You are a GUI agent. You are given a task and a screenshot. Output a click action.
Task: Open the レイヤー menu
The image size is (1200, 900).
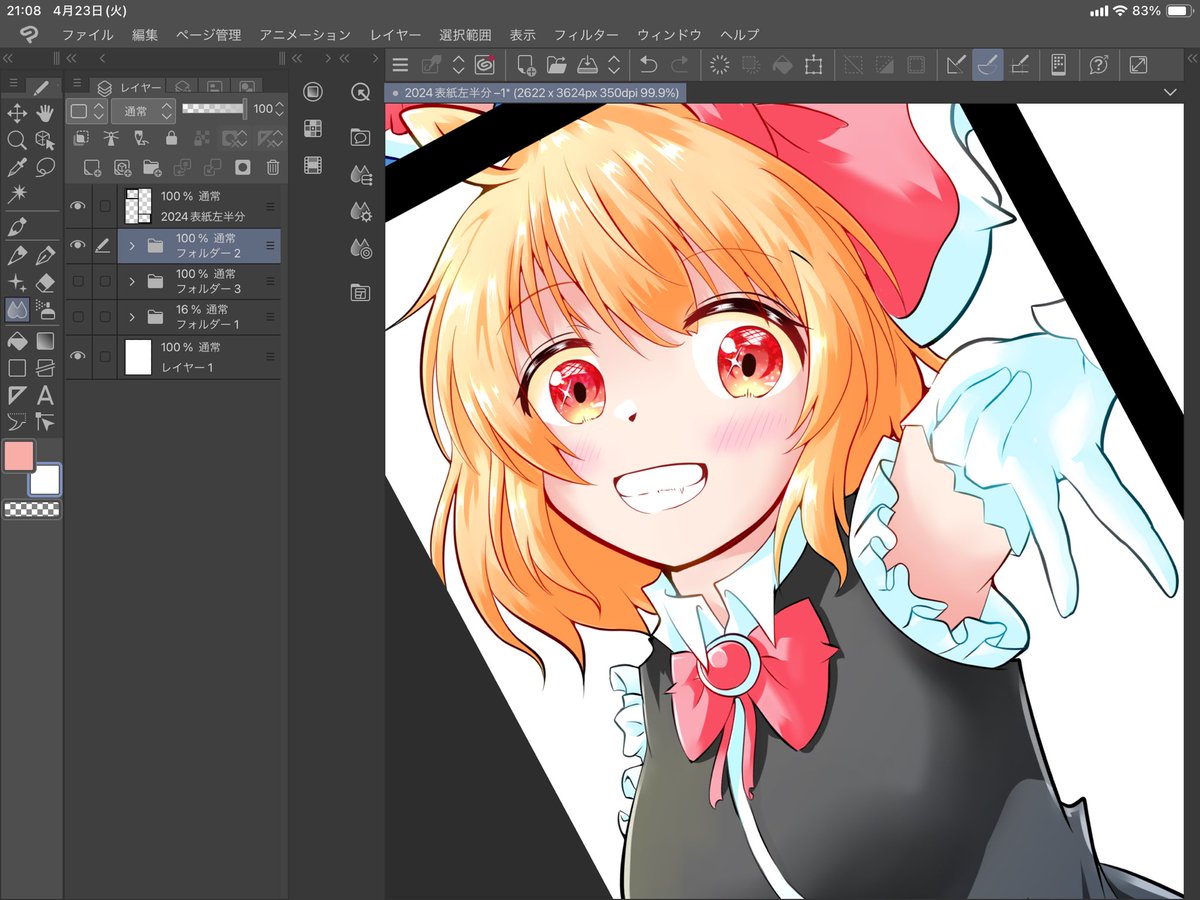pos(395,35)
